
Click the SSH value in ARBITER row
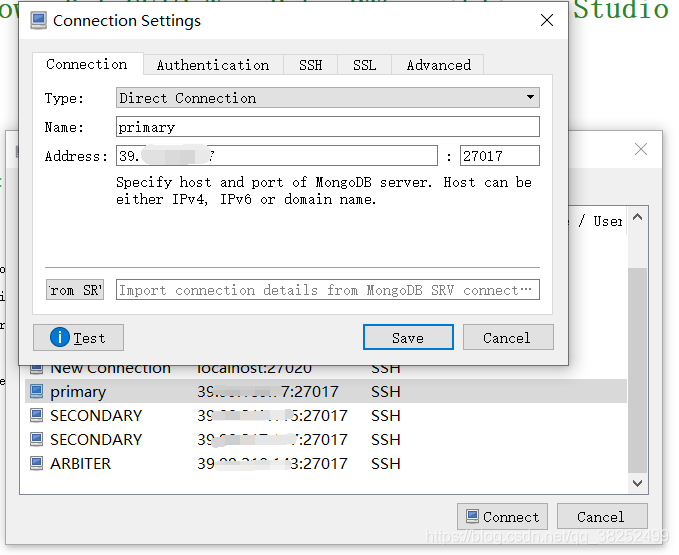click(385, 463)
